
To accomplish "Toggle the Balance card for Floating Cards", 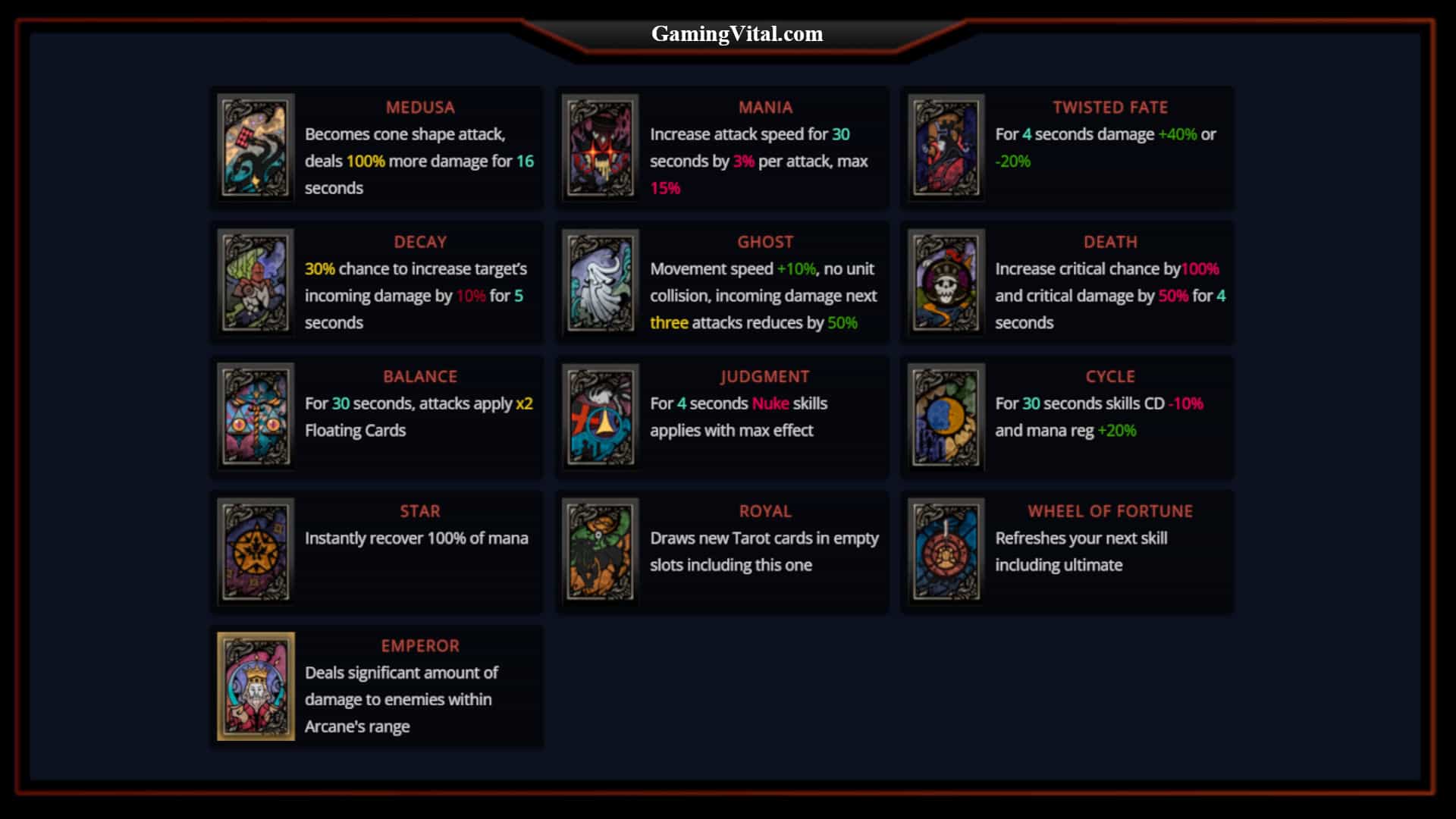I will tap(256, 415).
